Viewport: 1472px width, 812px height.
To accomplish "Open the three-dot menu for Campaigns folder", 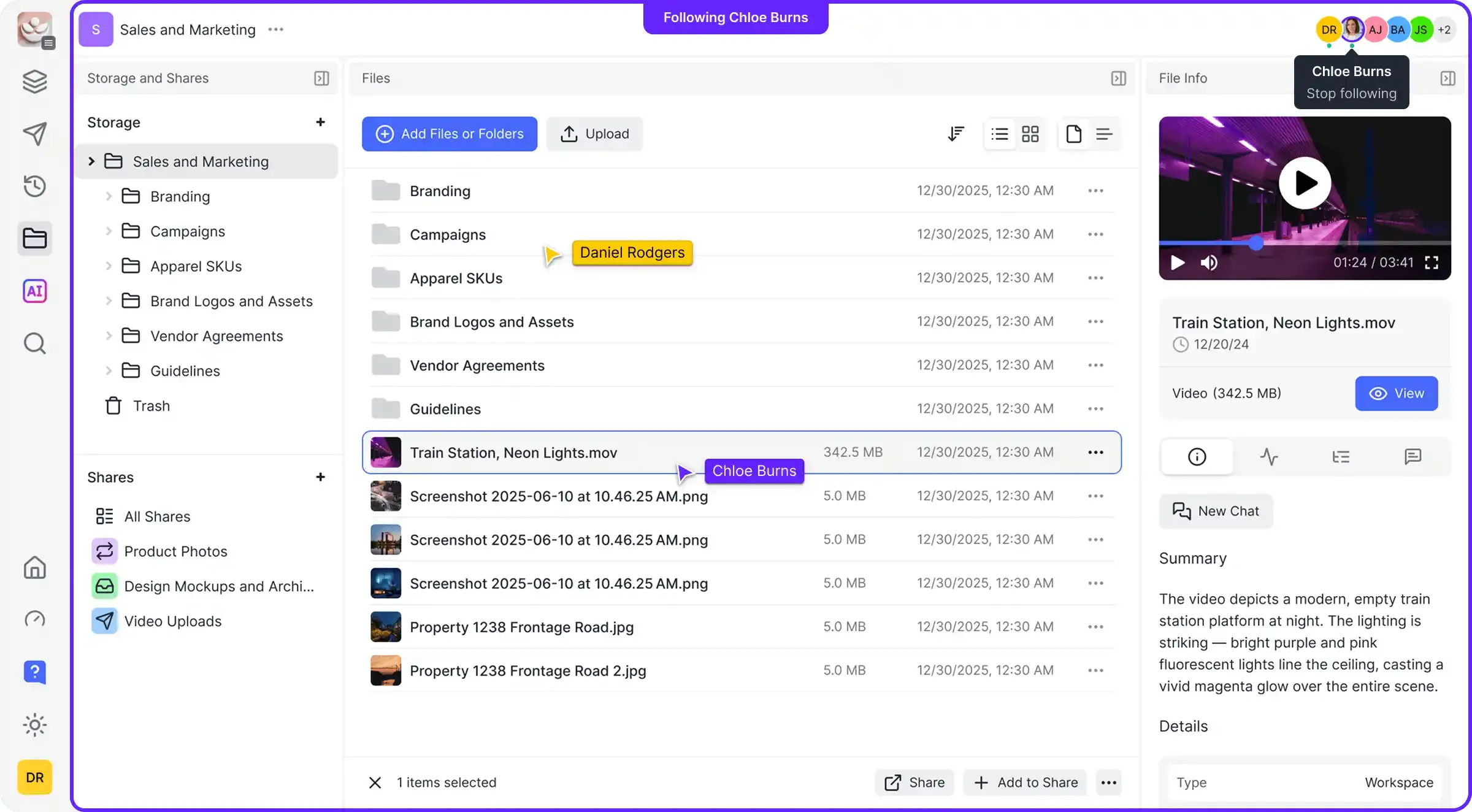I will [x=1095, y=234].
